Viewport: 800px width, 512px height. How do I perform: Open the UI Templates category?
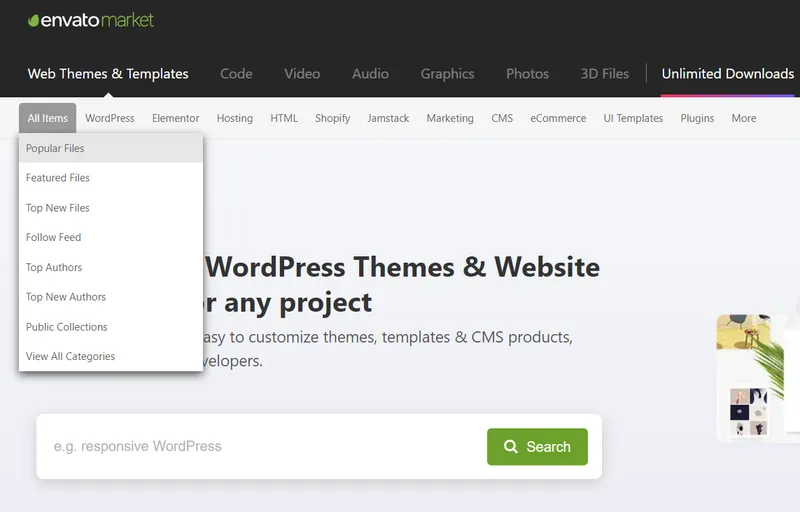pos(633,118)
